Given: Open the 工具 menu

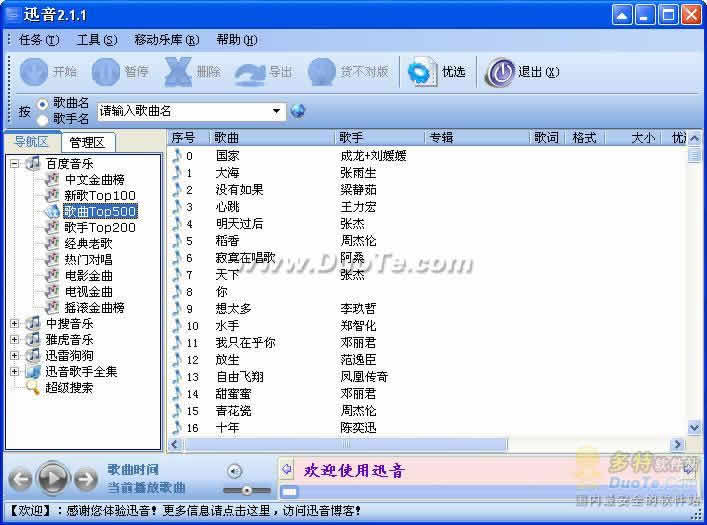Looking at the screenshot, I should pos(97,40).
